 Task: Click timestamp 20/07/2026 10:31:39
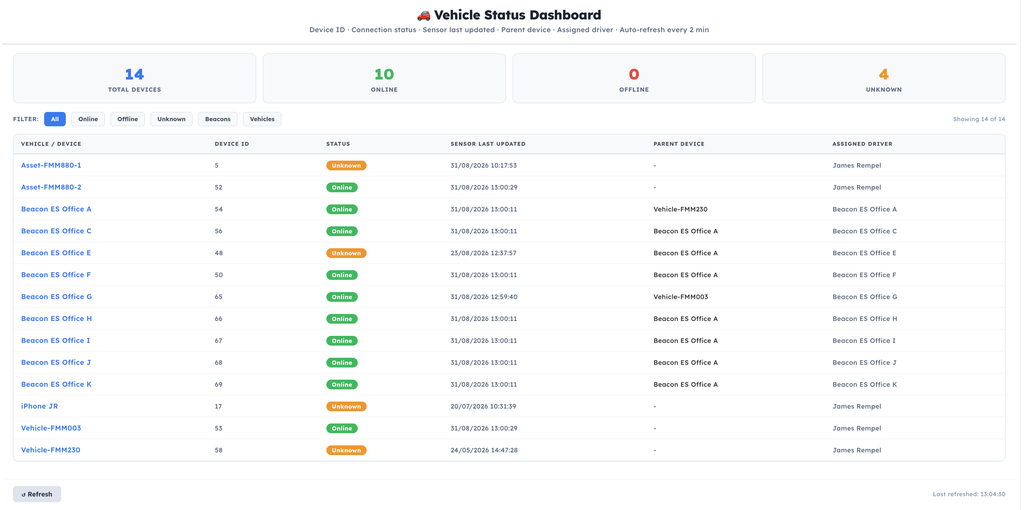pos(483,406)
